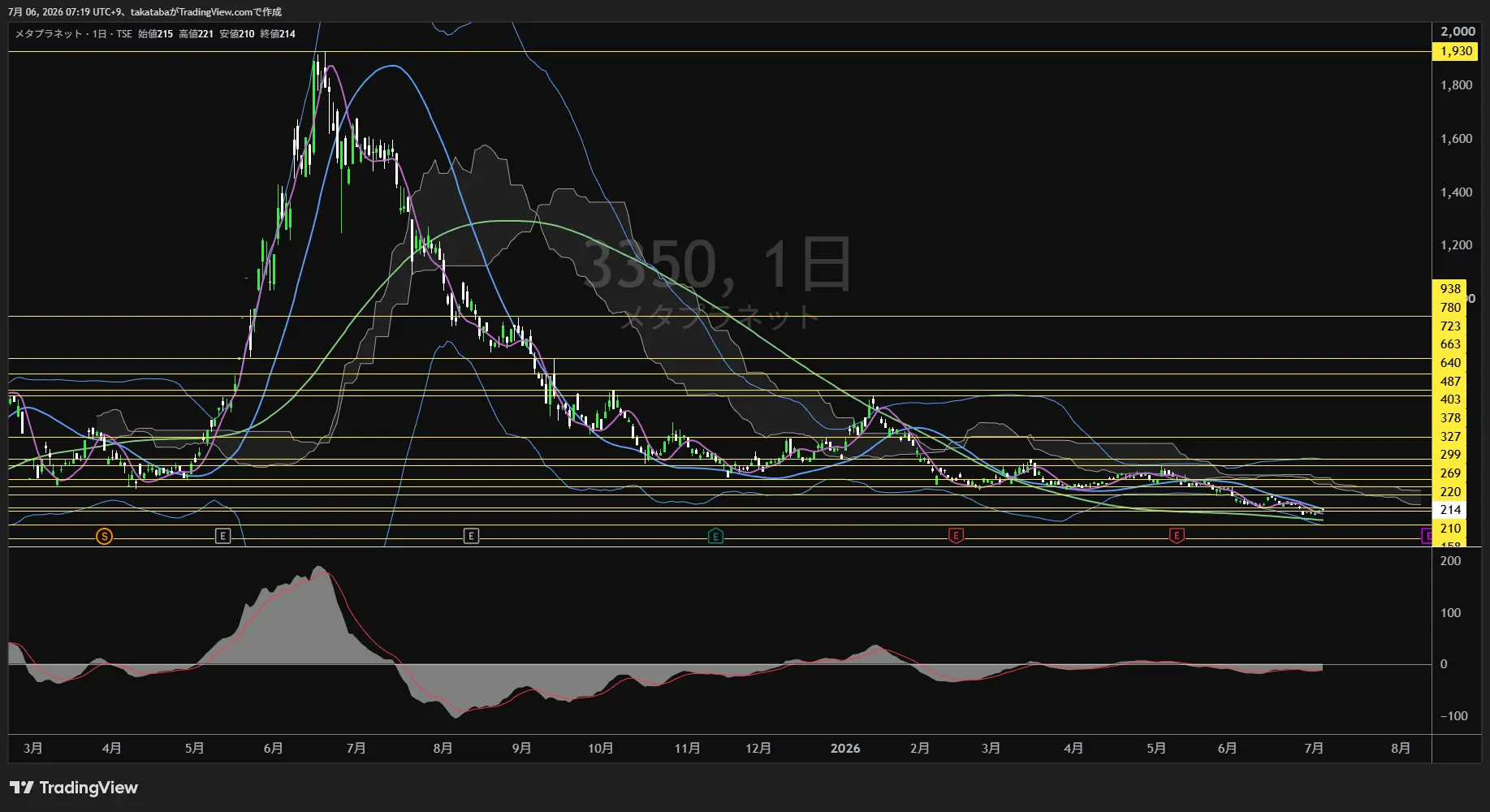Click the 2026 label on time axis
This screenshot has width=1490, height=812.
845,749
